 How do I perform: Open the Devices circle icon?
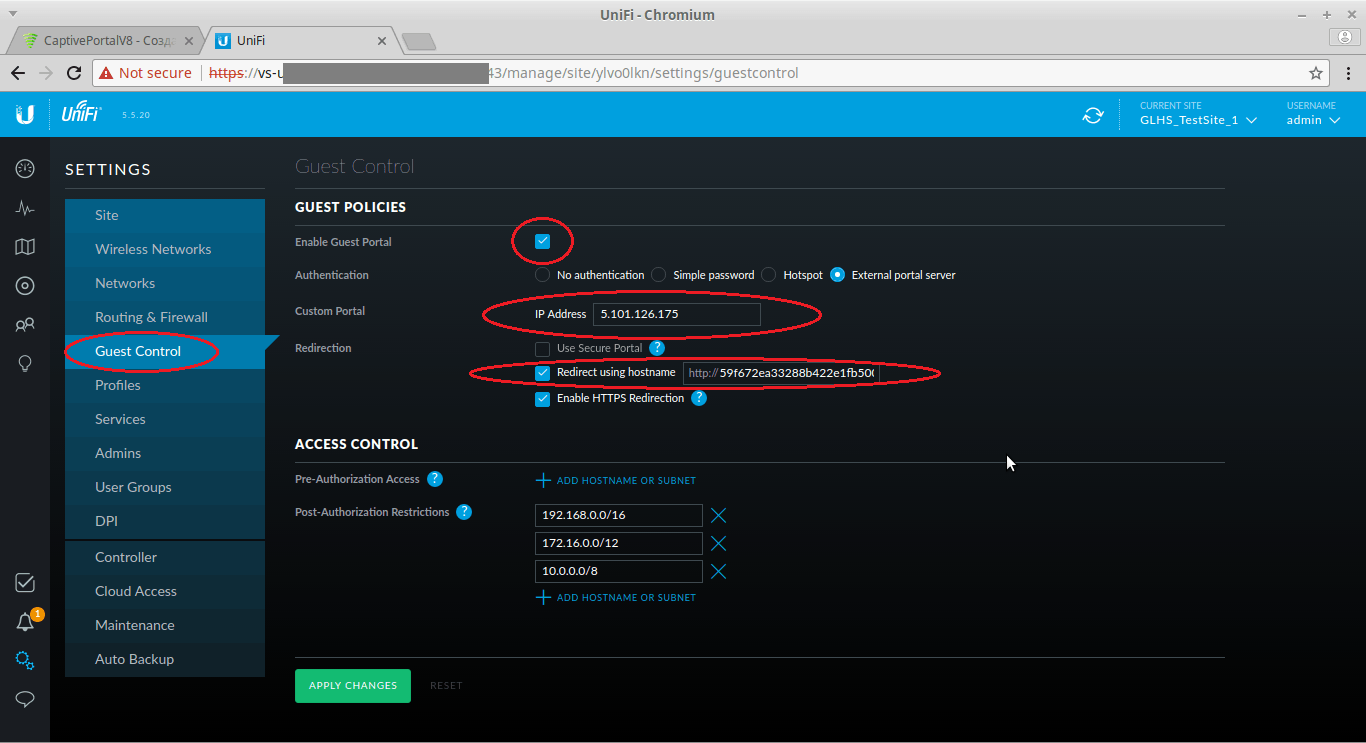pyautogui.click(x=25, y=286)
